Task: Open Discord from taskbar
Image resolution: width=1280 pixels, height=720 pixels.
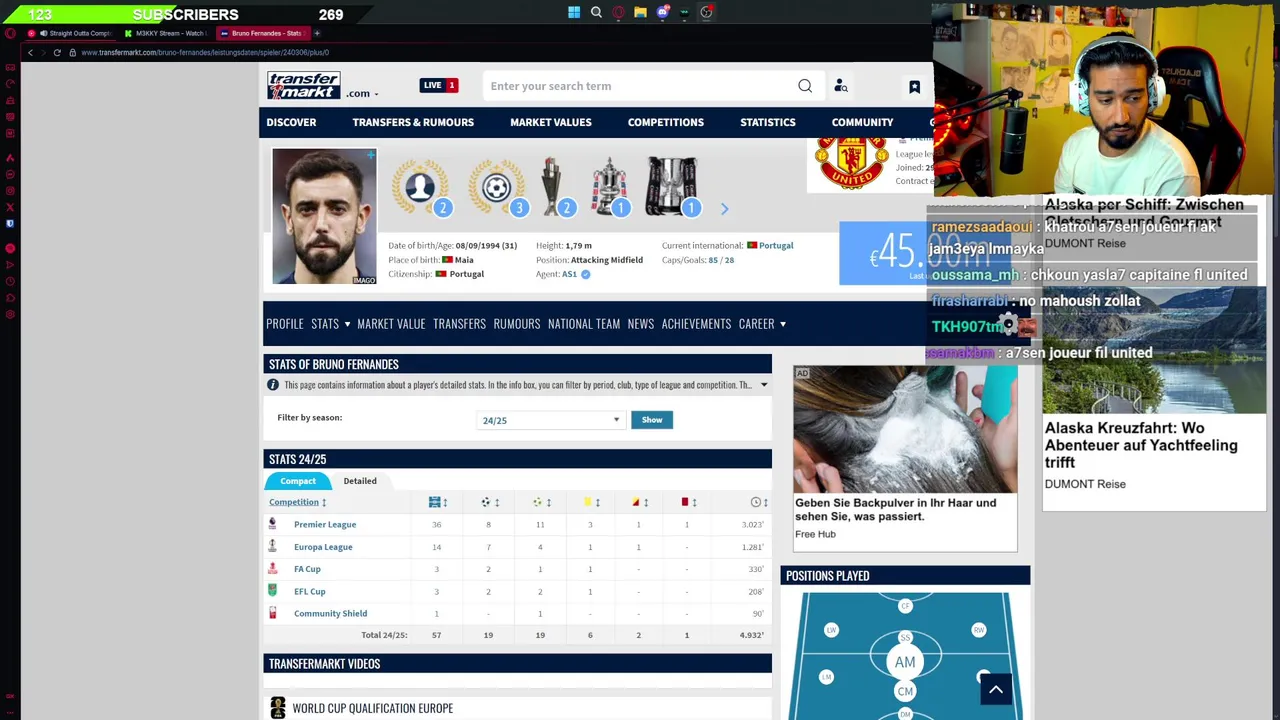Action: coord(662,13)
